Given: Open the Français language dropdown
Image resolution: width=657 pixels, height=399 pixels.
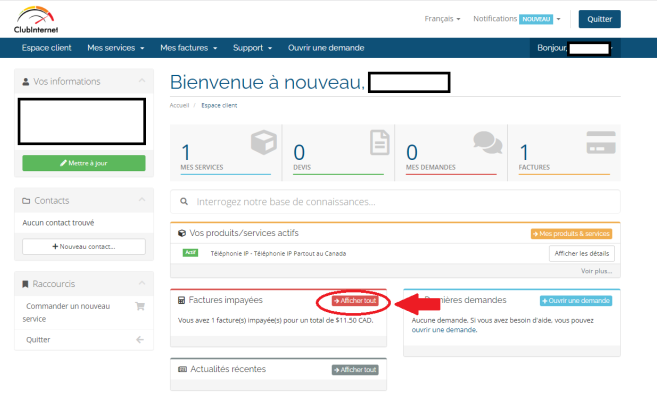Looking at the screenshot, I should 442,19.
